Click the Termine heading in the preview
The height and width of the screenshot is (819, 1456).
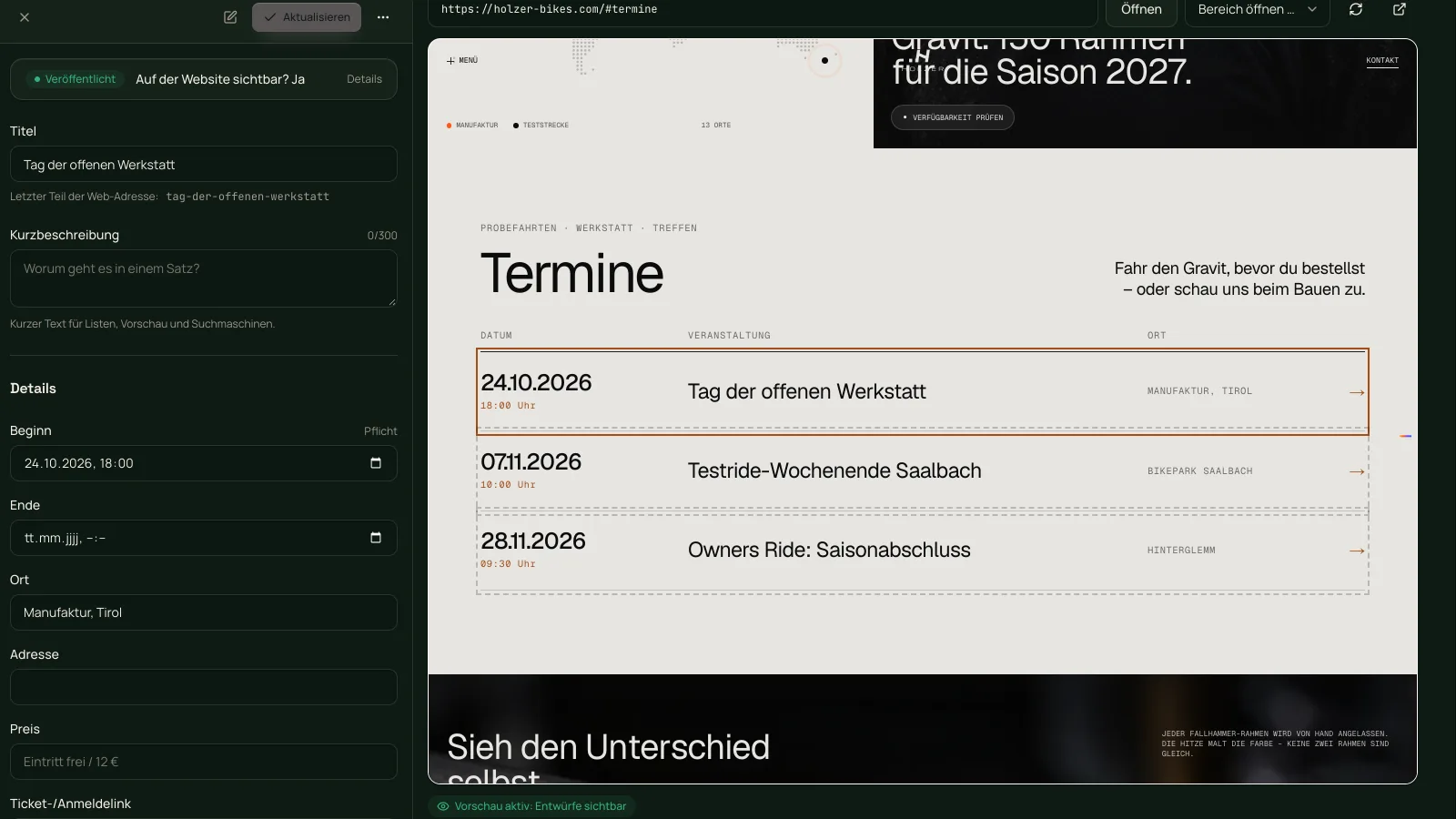tap(572, 273)
